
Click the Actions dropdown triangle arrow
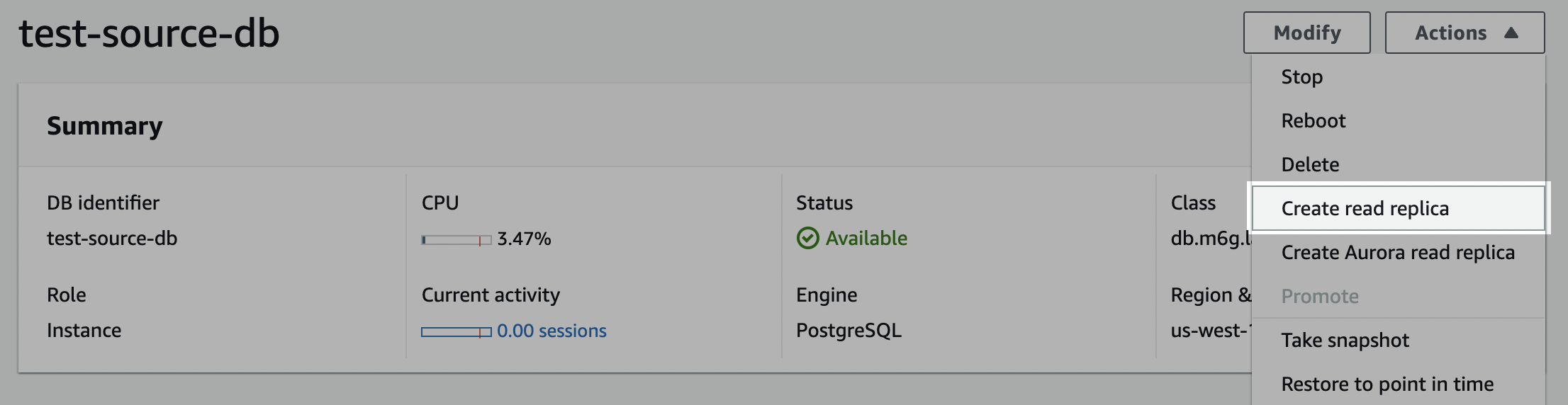tap(1511, 33)
